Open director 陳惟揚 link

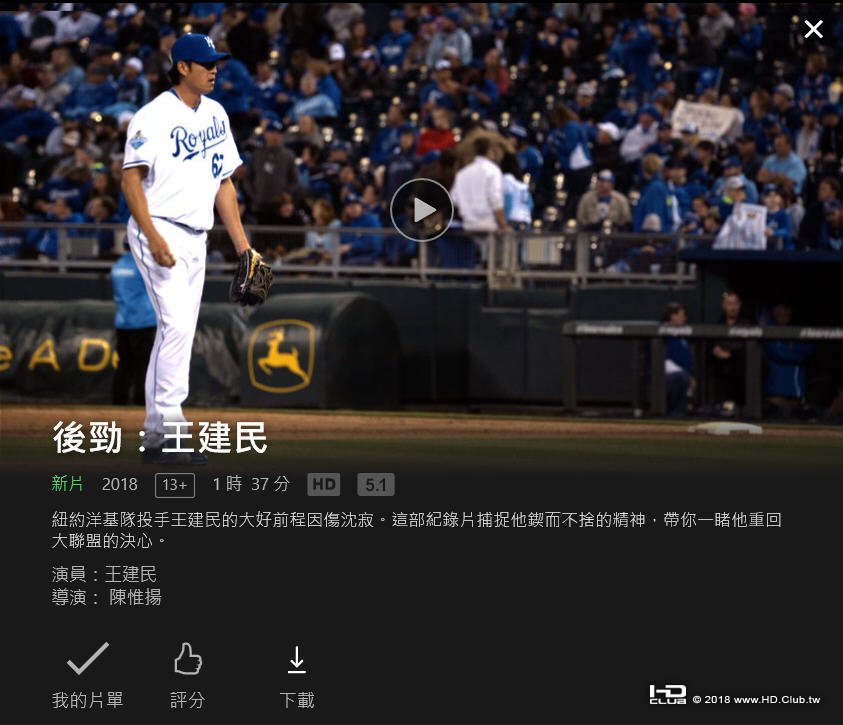tap(135, 597)
